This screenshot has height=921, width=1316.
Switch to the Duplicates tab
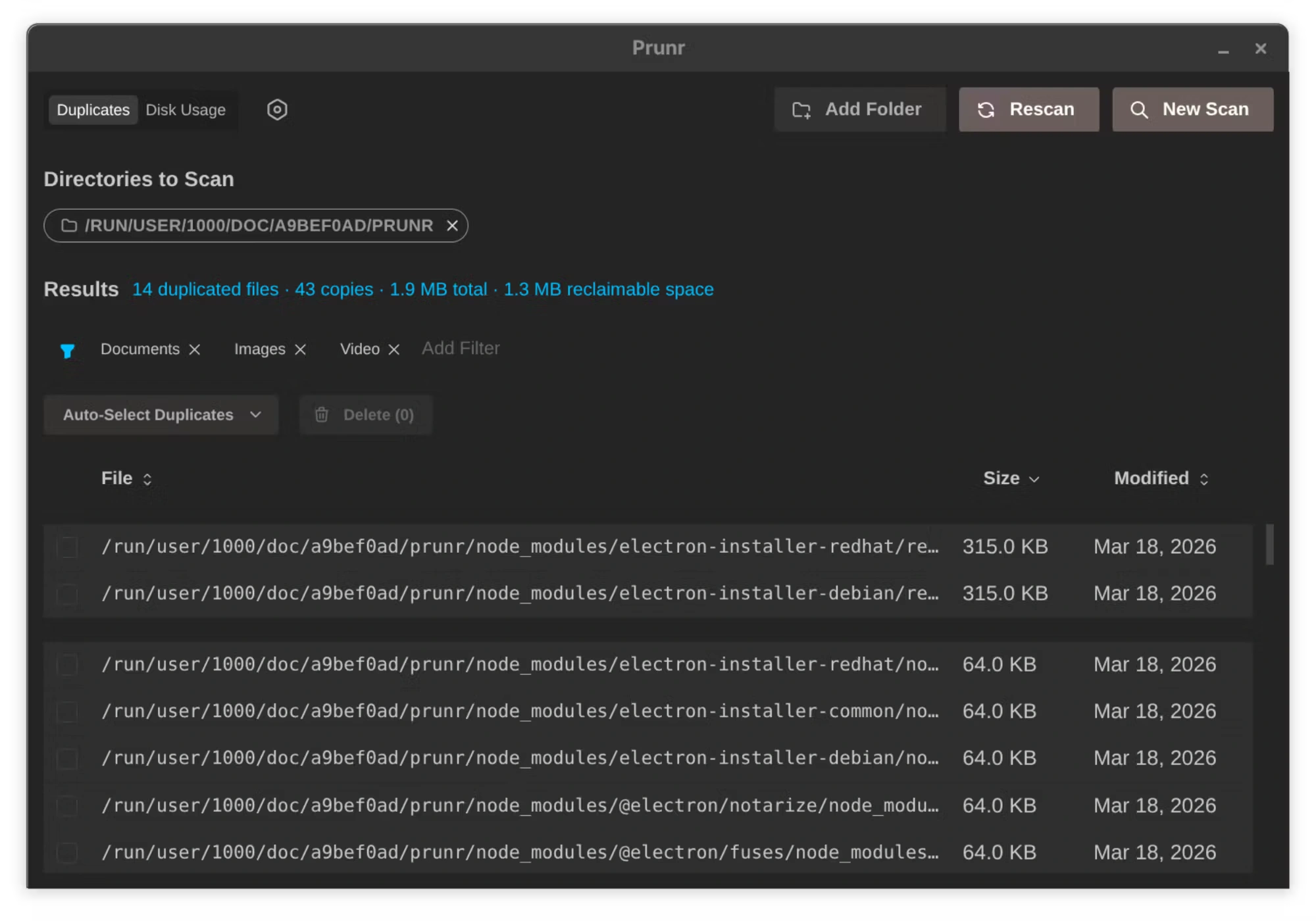93,110
